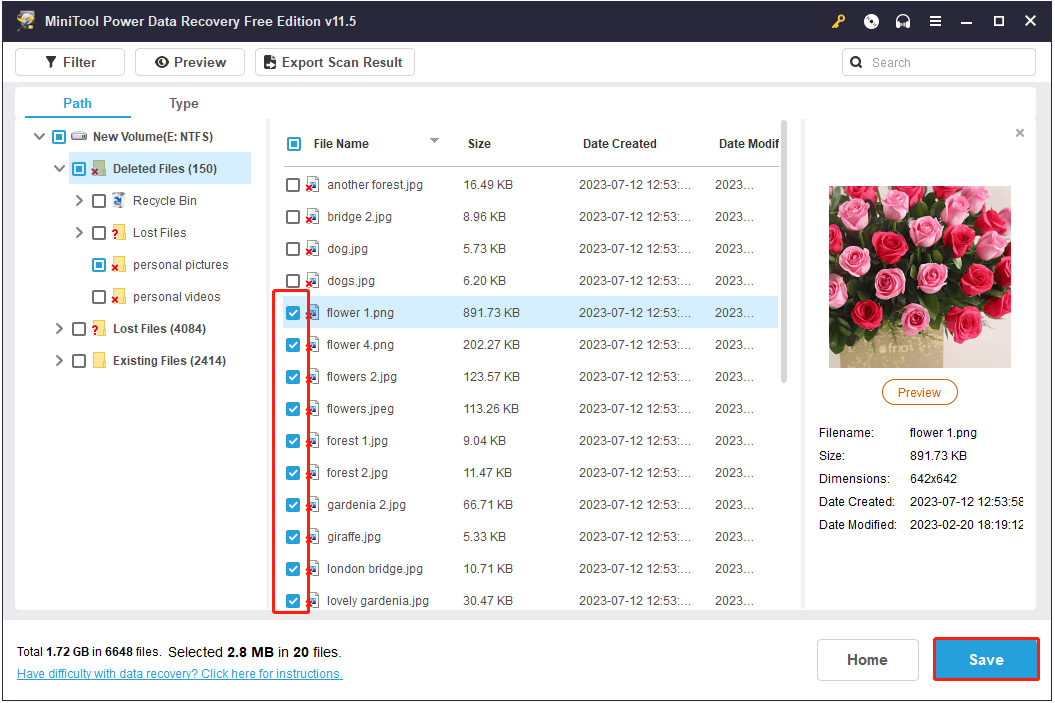Viewport: 1055px width, 703px height.
Task: Click the file list vertical scrollbar
Action: coord(784,252)
